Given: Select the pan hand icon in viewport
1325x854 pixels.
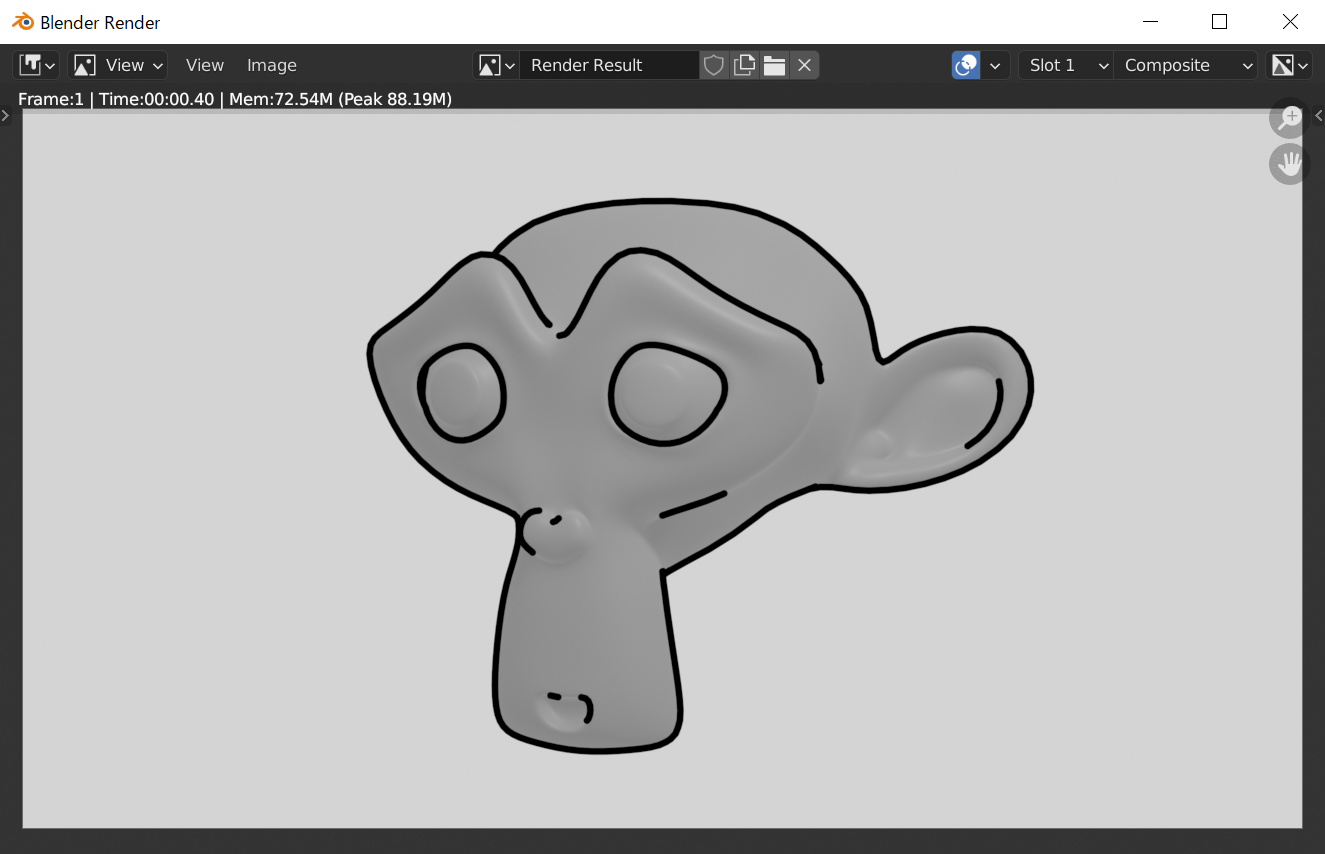Looking at the screenshot, I should click(1288, 163).
